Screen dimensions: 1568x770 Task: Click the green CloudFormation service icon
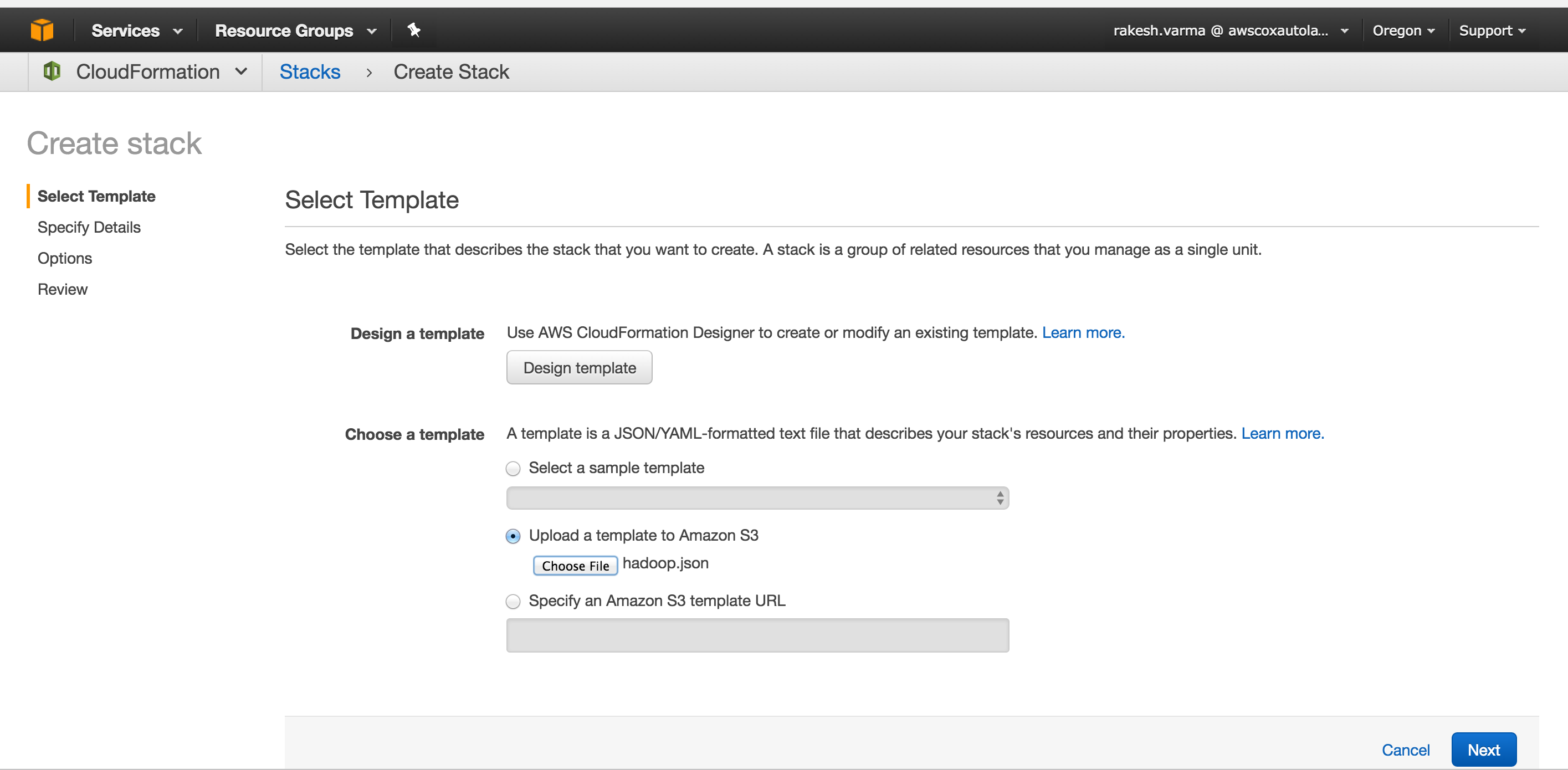click(x=52, y=71)
